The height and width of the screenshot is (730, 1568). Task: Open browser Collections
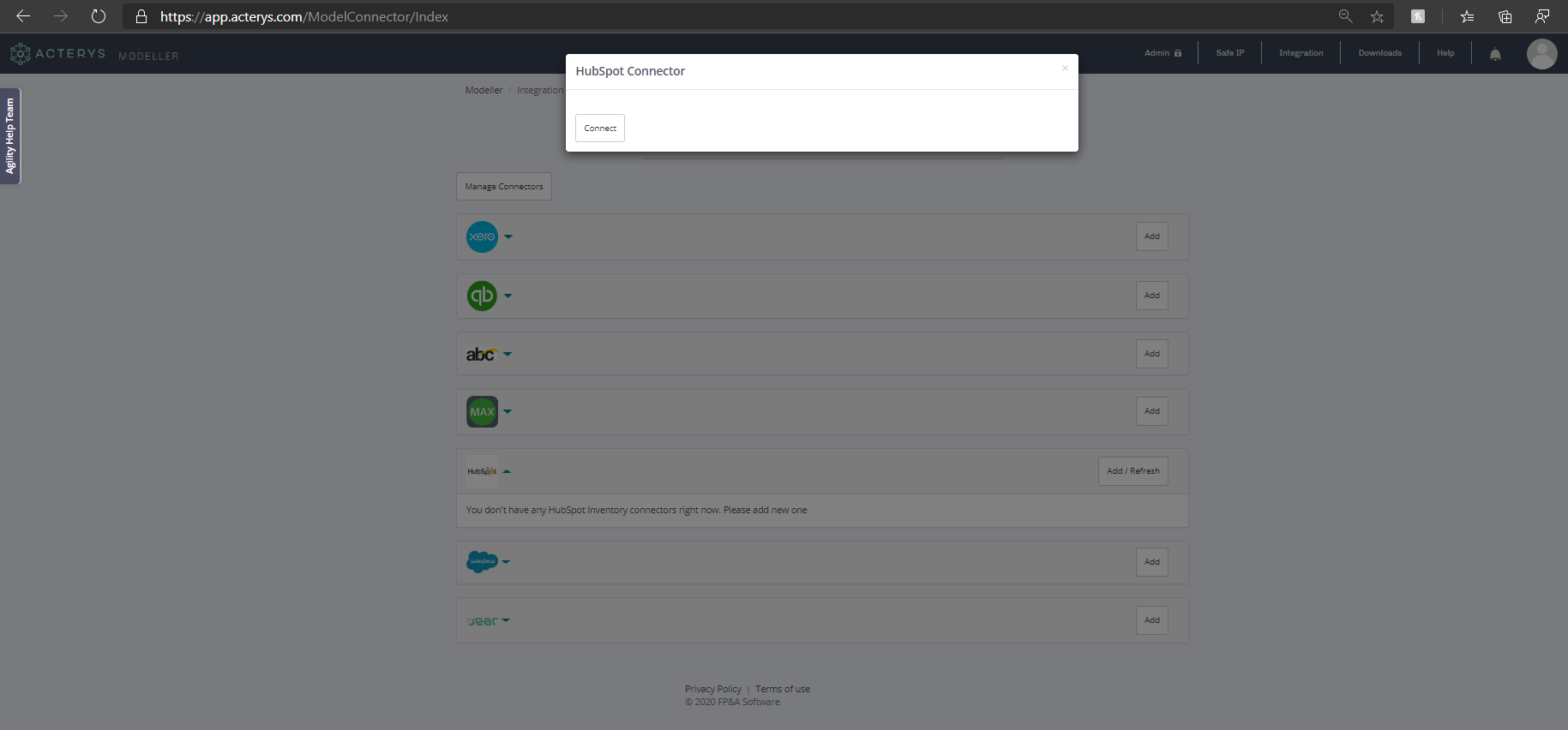(x=1505, y=16)
